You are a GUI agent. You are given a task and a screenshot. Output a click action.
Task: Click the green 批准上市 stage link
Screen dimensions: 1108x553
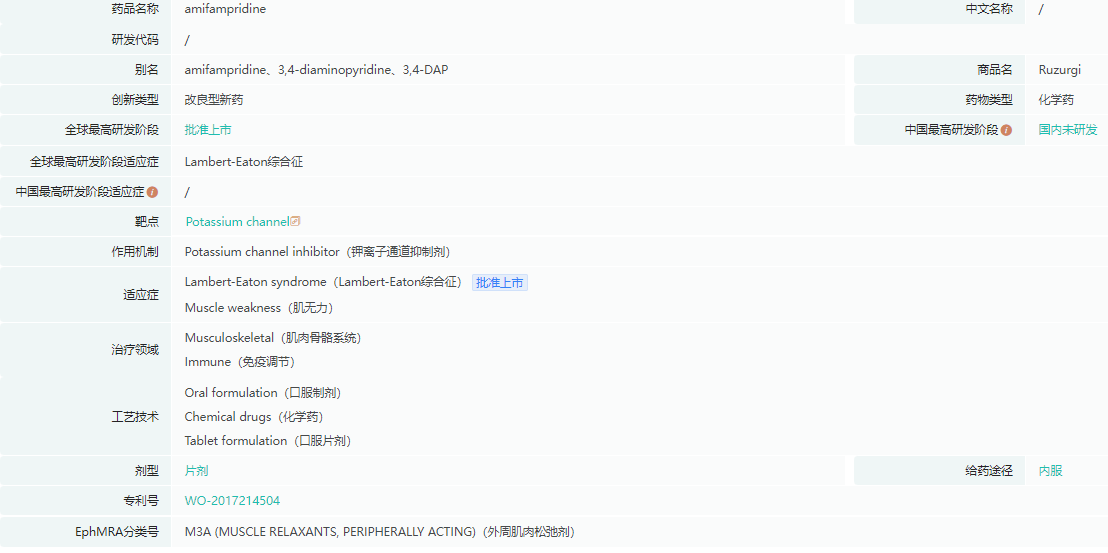tap(208, 130)
